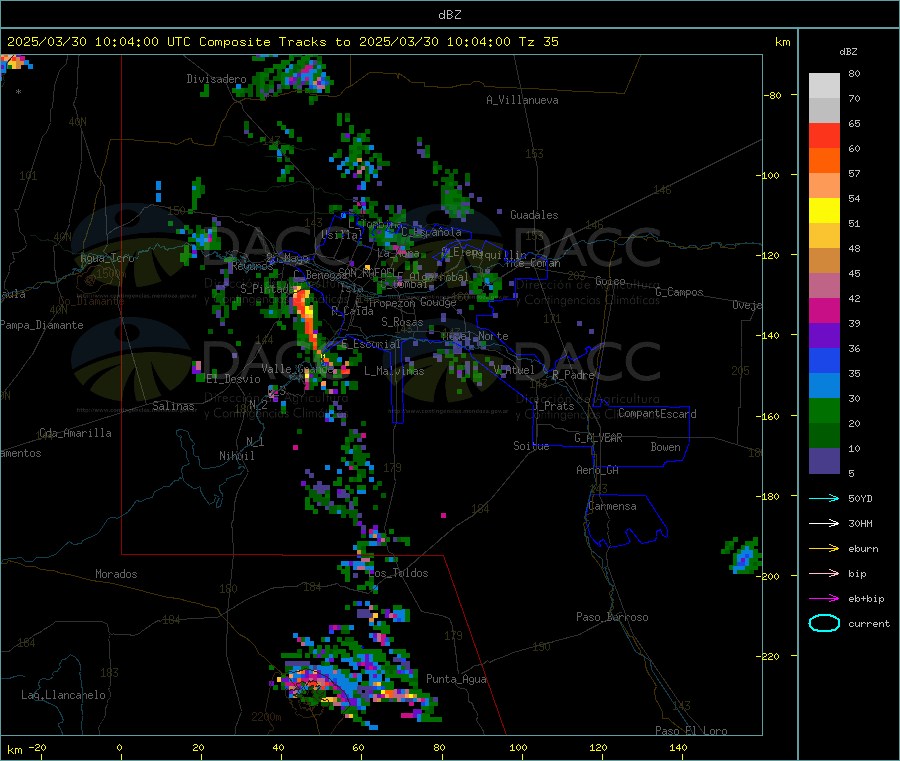Click the Lag.Llancanelo location label

coord(63,695)
